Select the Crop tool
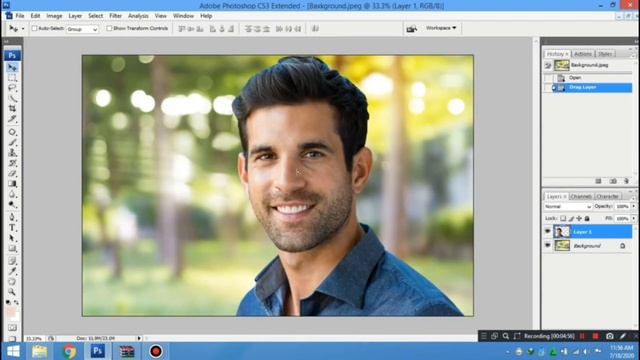Screen dimensions: 640x360 click(x=12, y=109)
